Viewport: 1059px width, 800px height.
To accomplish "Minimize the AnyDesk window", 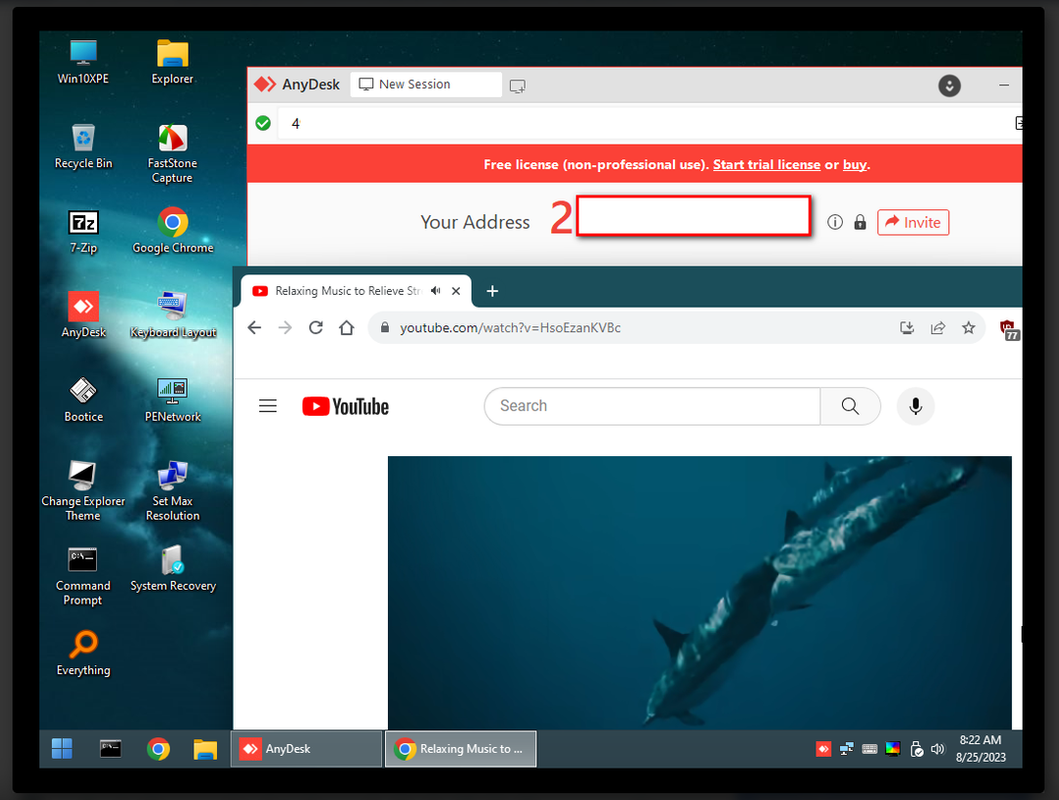I will point(1004,85).
